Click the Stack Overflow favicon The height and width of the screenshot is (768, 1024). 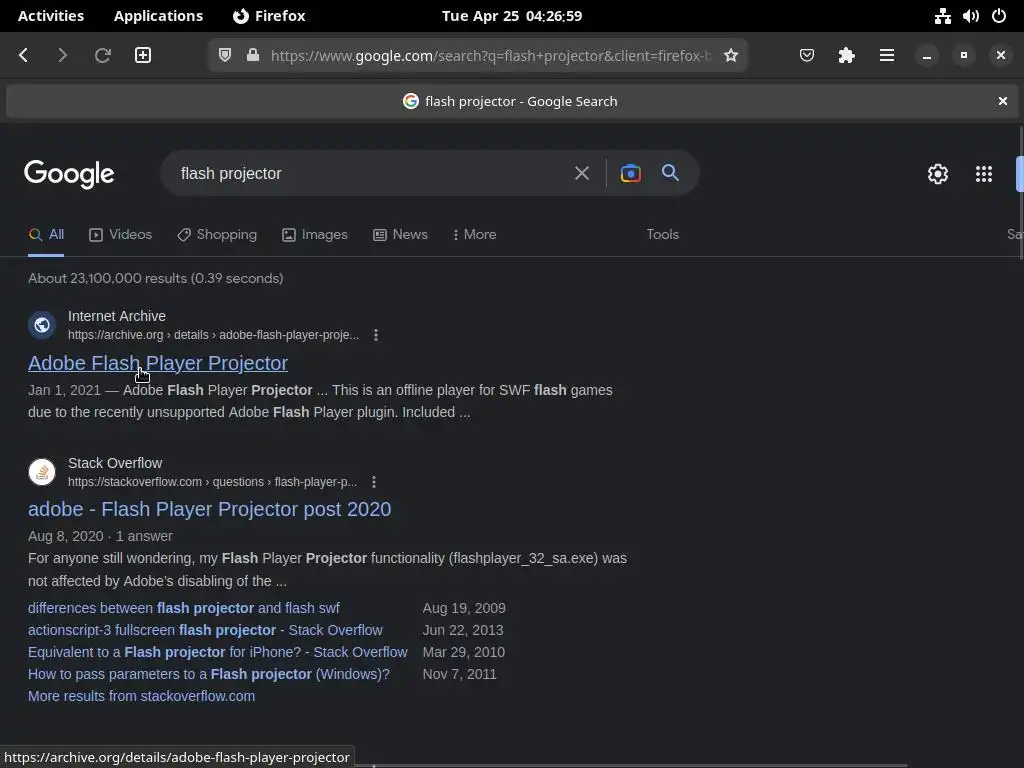42,472
